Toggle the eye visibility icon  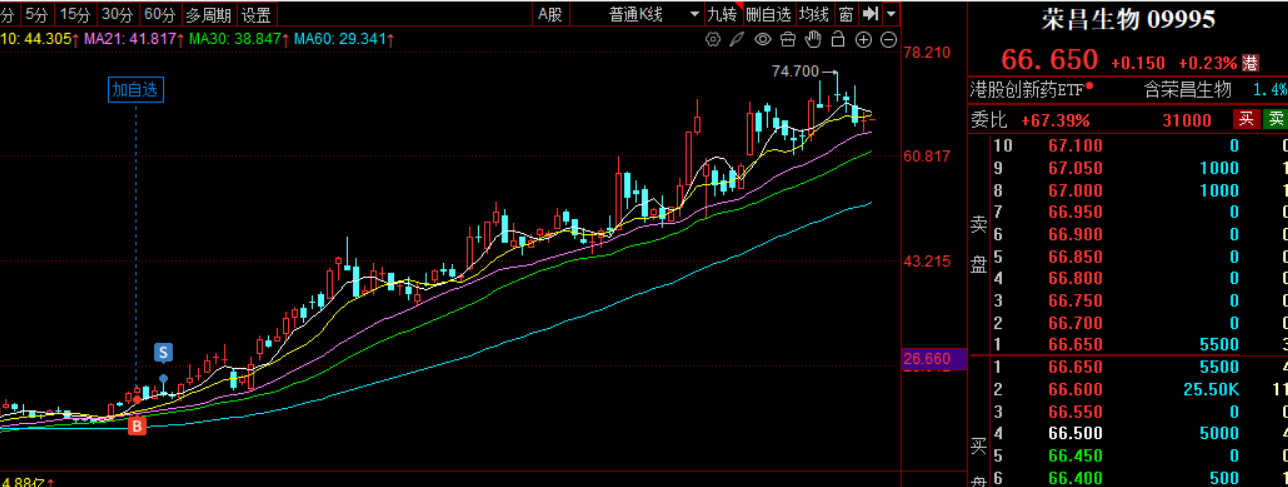(x=763, y=39)
